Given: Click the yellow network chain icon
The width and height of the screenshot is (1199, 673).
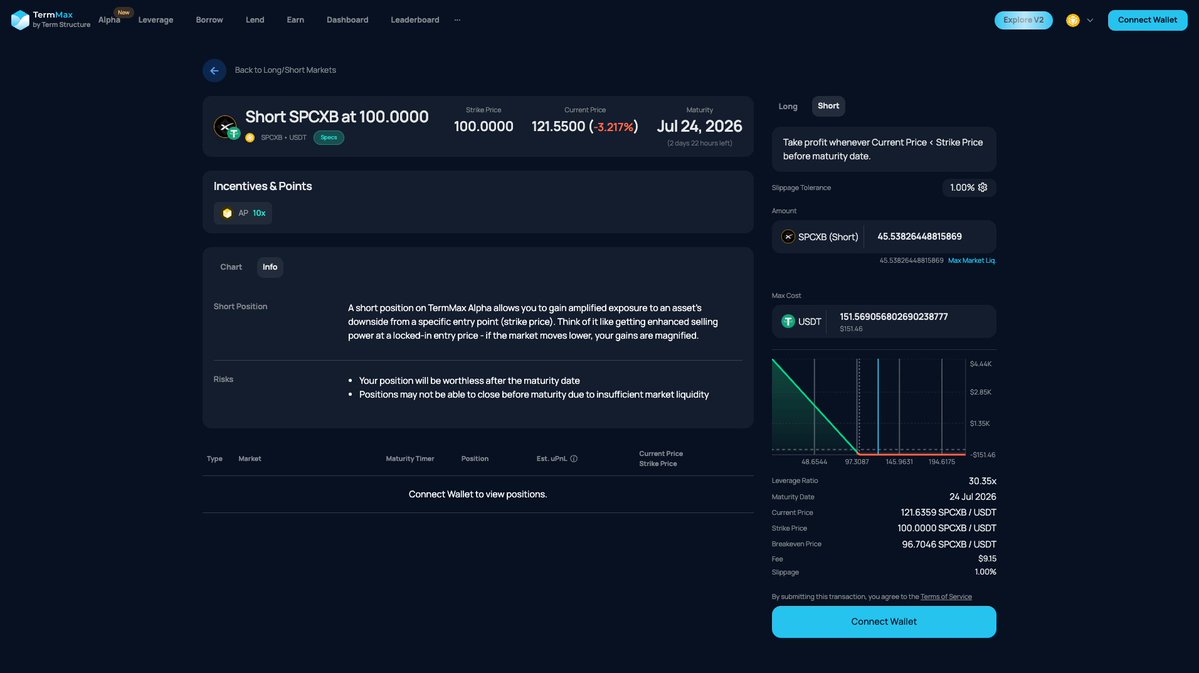Looking at the screenshot, I should click(x=1073, y=21).
